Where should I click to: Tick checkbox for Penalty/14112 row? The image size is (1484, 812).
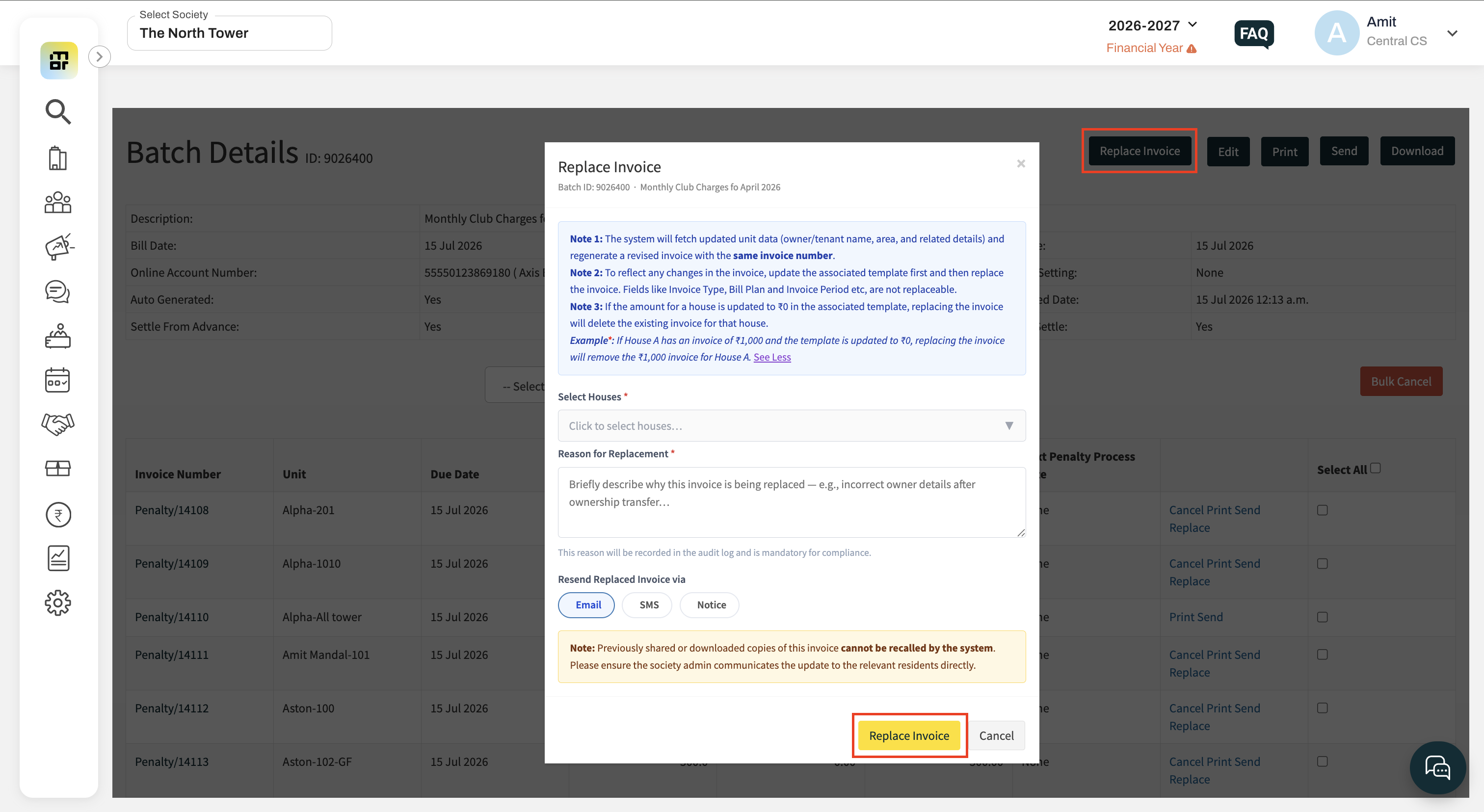(1322, 708)
